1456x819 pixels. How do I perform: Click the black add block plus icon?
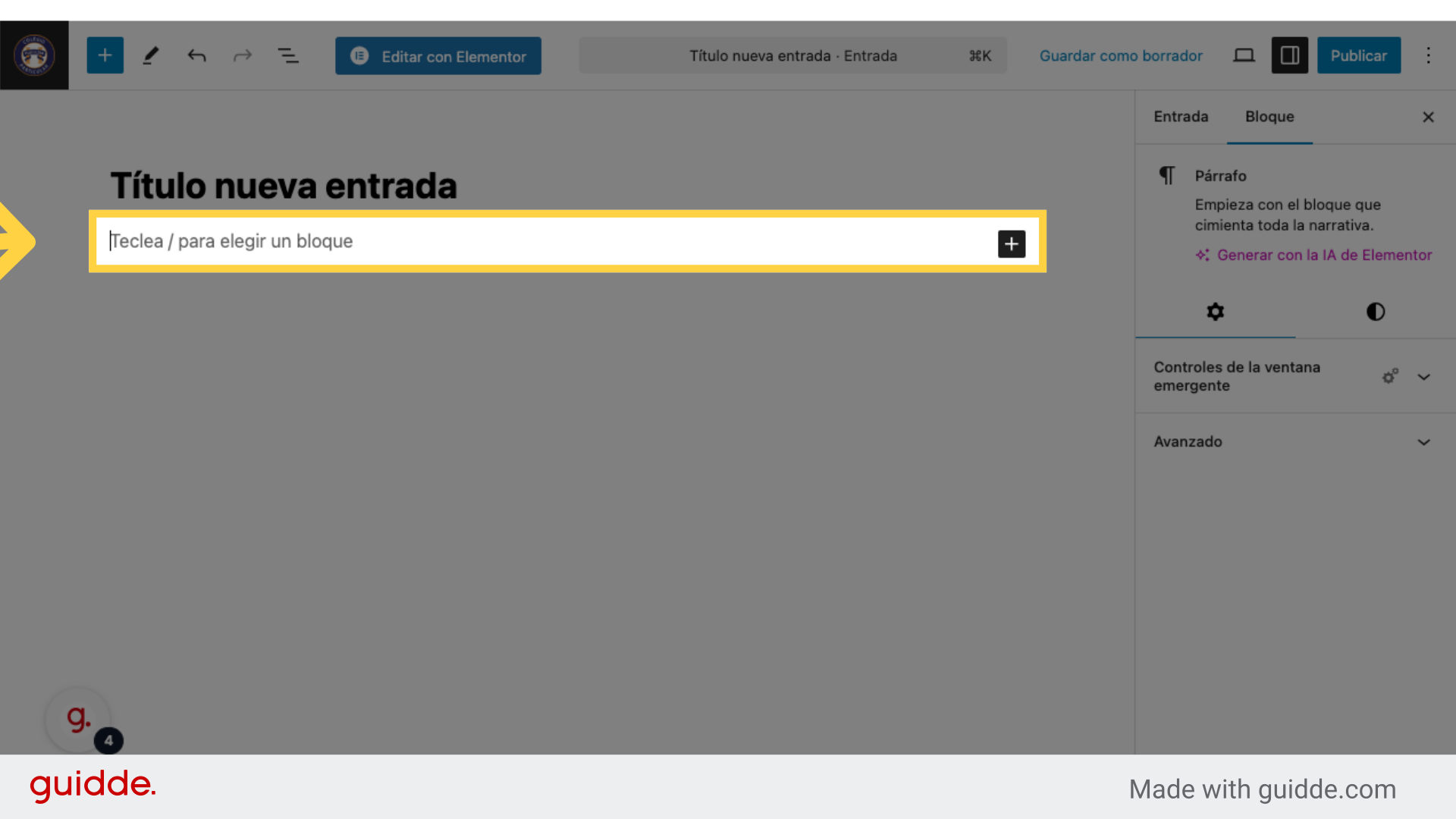pyautogui.click(x=1011, y=243)
